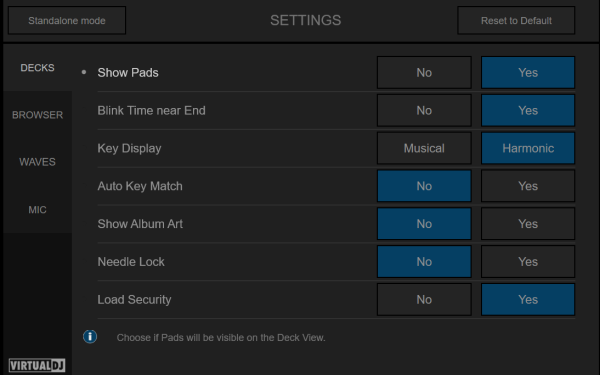Turn off Load Security with No
The width and height of the screenshot is (600, 375).
click(424, 300)
